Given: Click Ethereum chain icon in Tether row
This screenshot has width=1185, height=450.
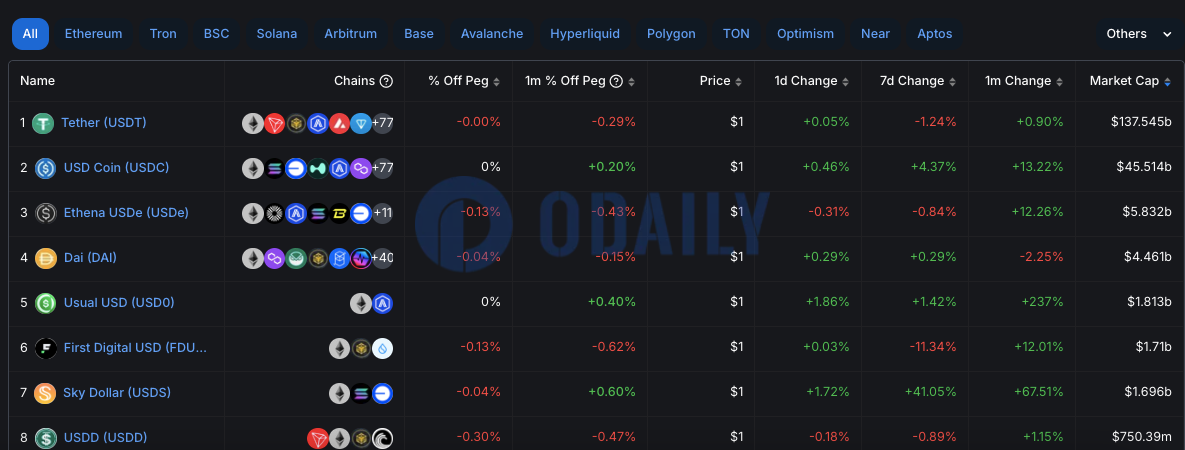Looking at the screenshot, I should pyautogui.click(x=253, y=123).
